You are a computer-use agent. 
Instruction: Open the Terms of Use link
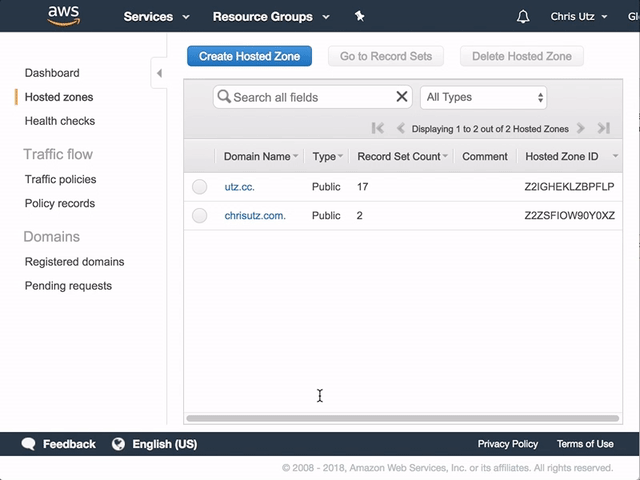coord(585,444)
